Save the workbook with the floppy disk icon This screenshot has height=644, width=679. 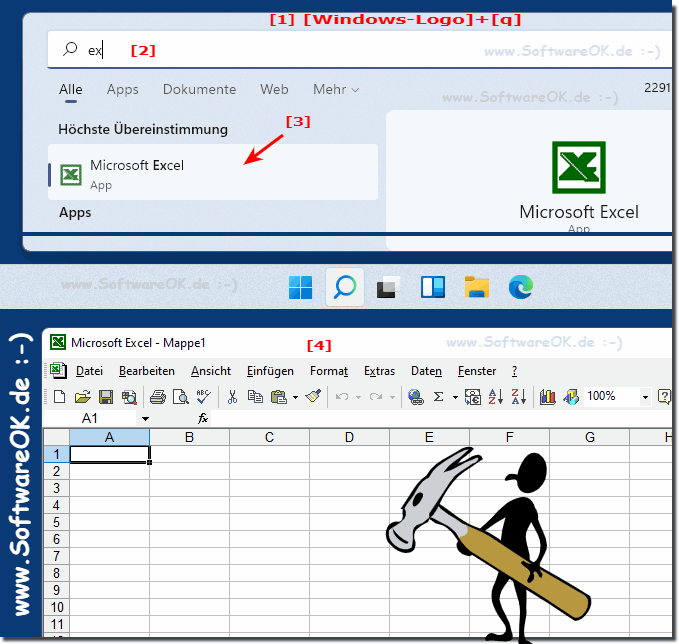(x=106, y=397)
